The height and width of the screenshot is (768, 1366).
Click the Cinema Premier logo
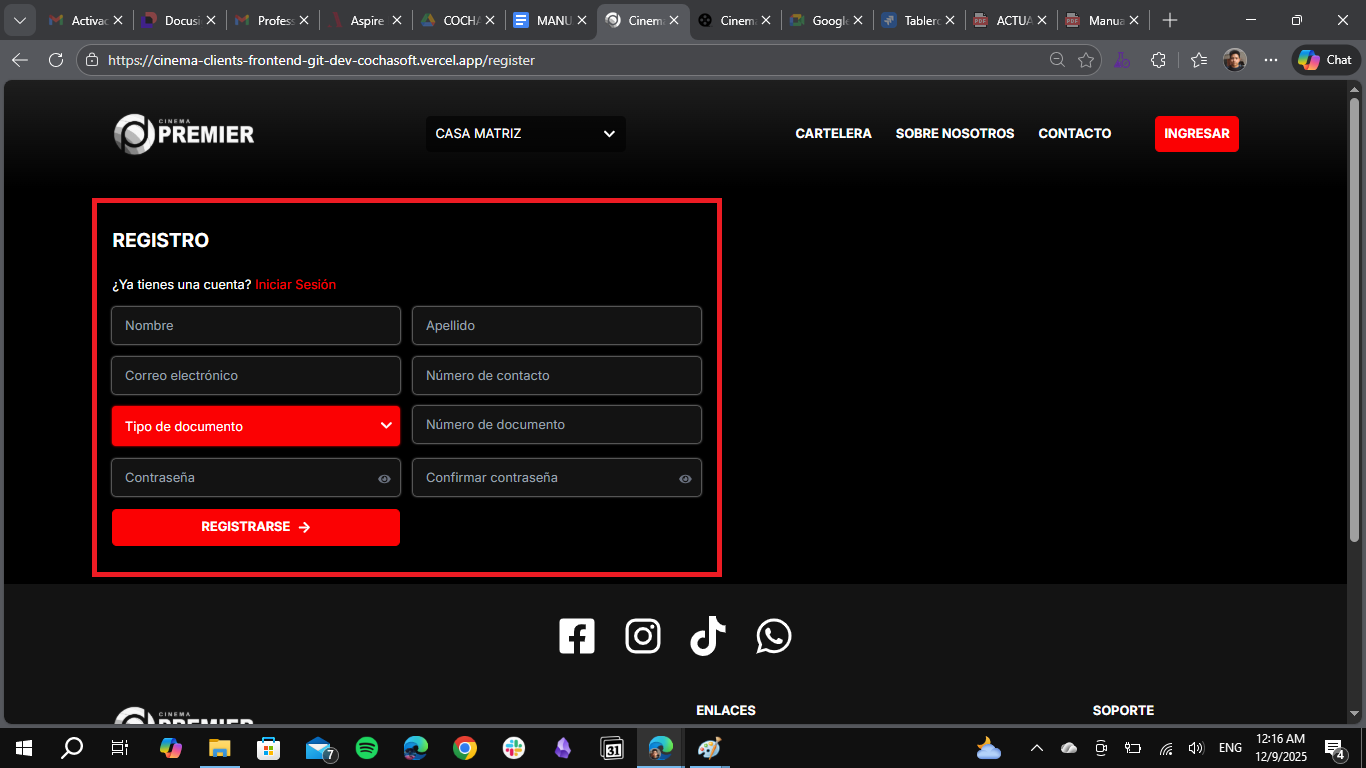pos(184,133)
